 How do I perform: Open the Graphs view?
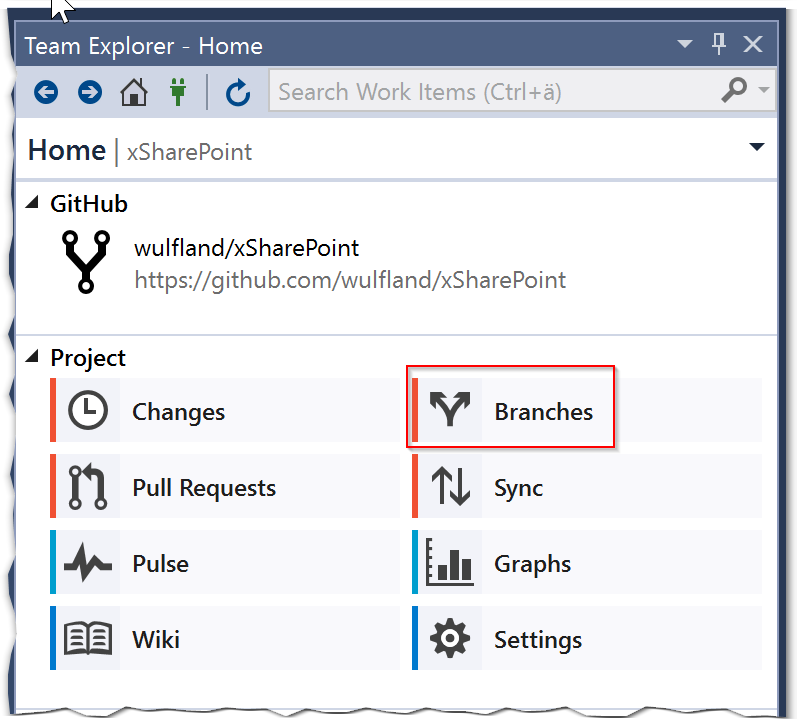(532, 564)
